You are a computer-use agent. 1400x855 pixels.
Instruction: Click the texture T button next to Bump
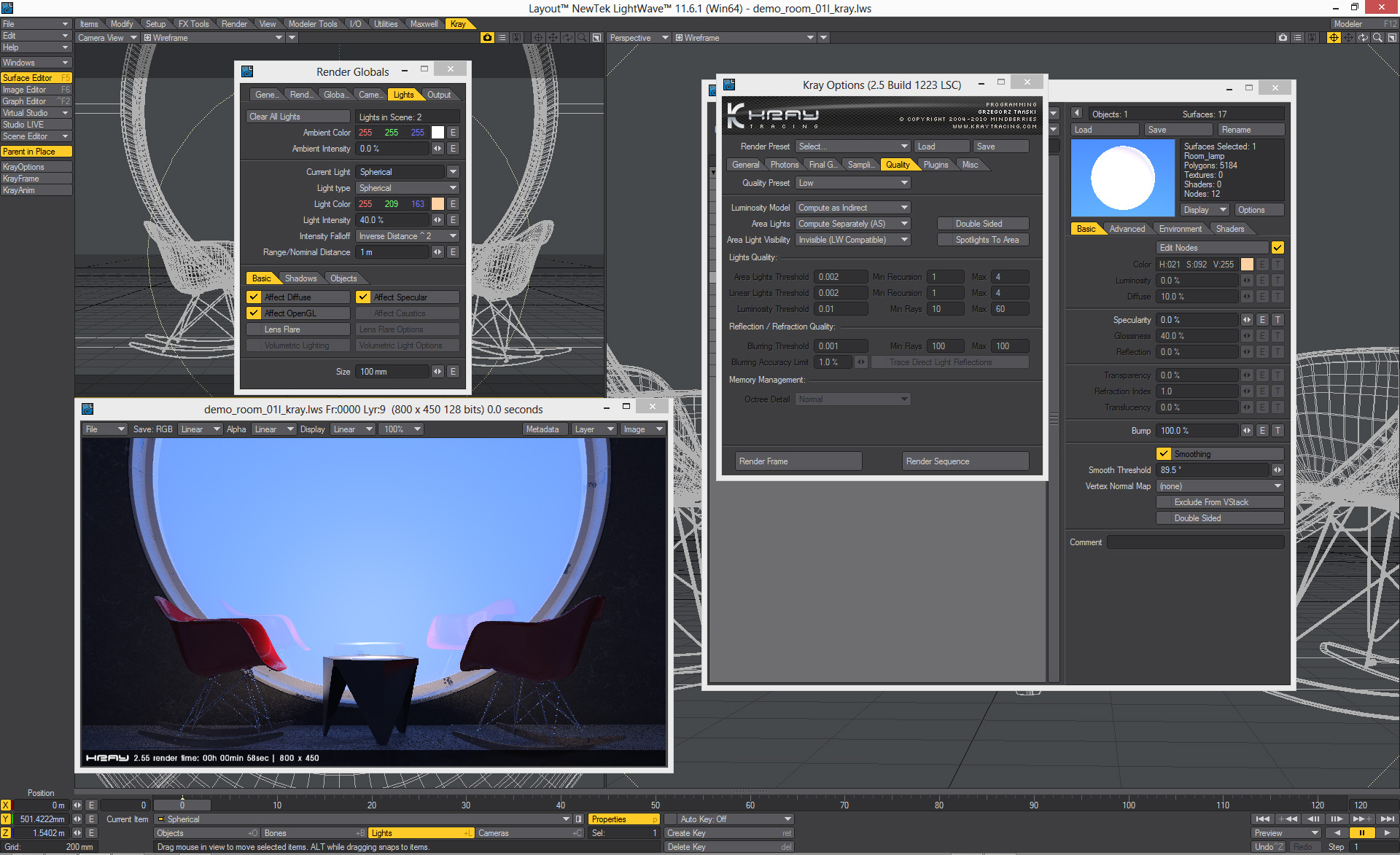[1277, 431]
